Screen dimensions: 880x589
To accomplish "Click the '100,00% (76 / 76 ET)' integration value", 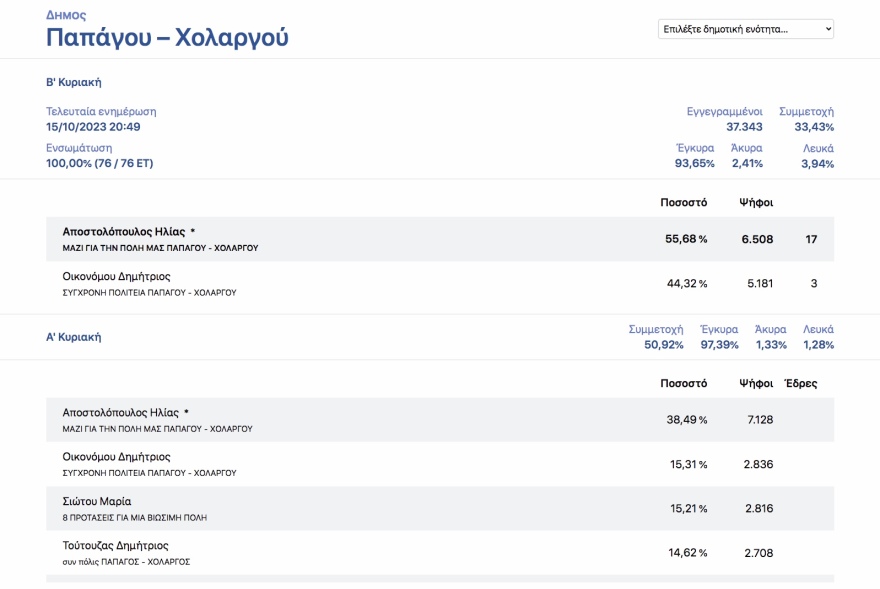I will point(100,163).
